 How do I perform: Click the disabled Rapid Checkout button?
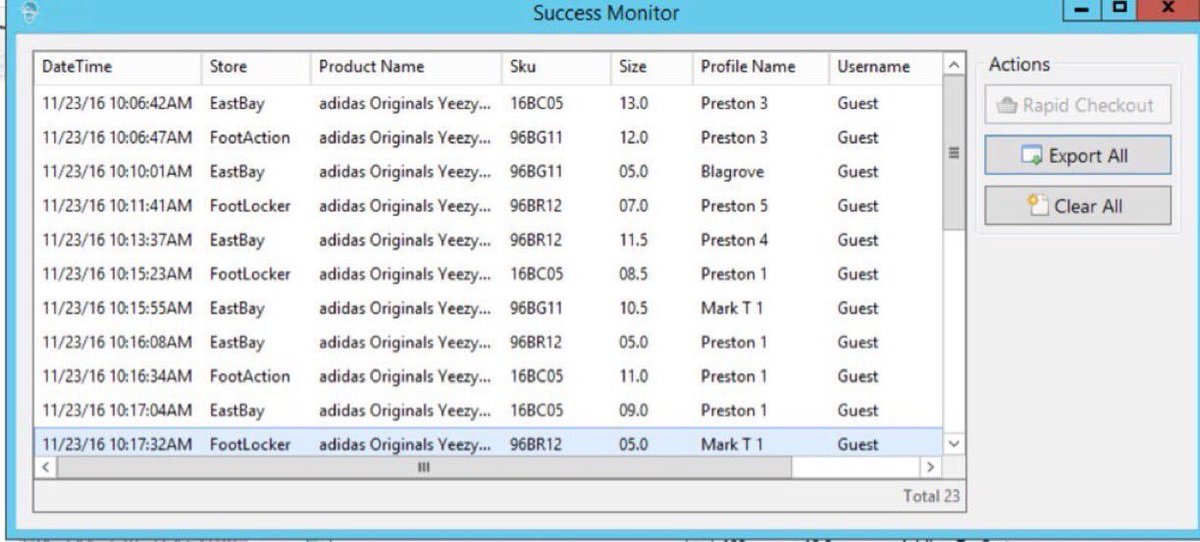coord(1077,105)
